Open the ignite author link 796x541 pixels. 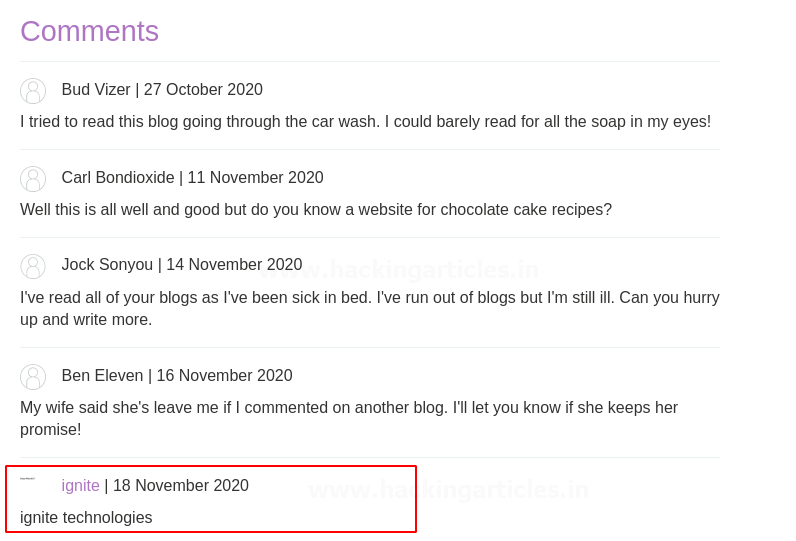tap(80, 486)
